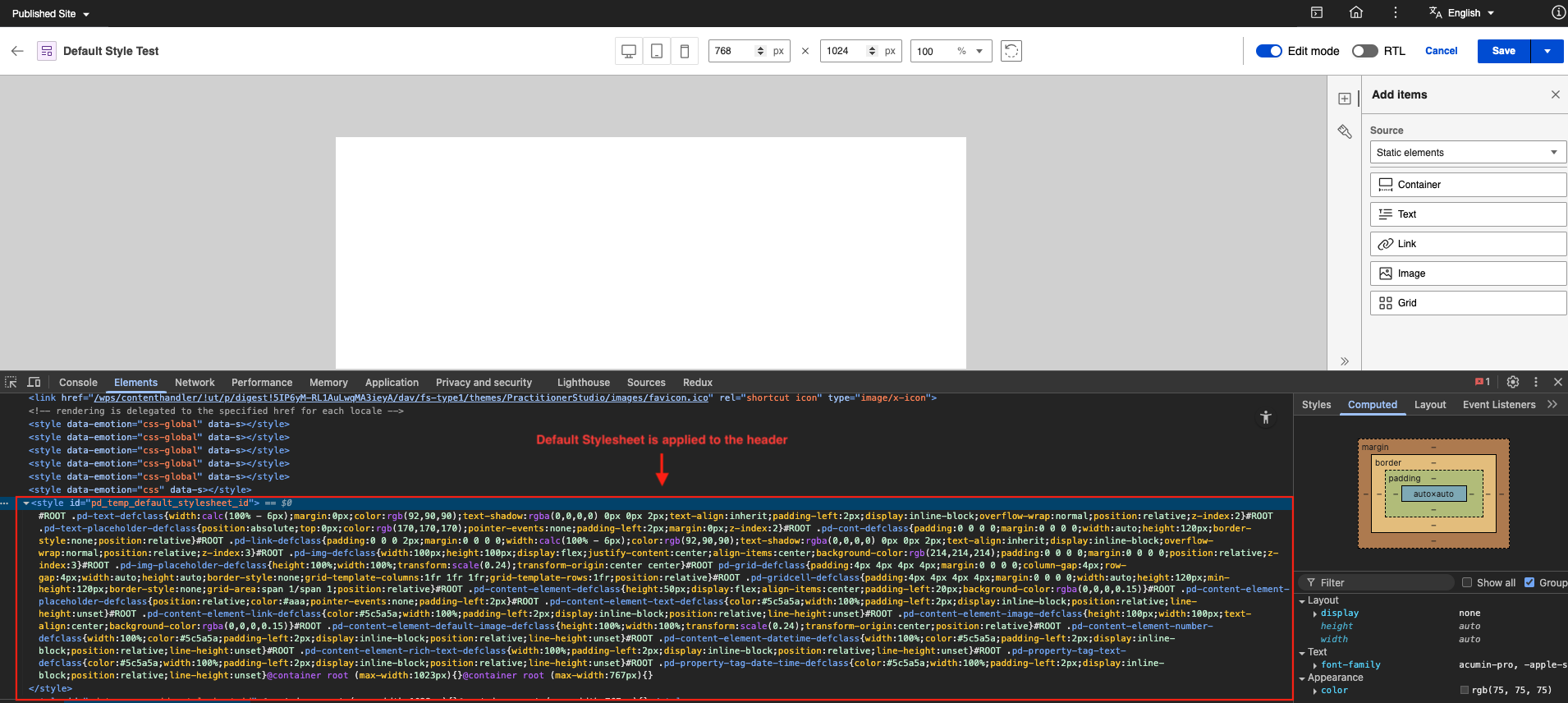Select the tablet viewport icon
The height and width of the screenshot is (703, 1568).
coord(657,51)
